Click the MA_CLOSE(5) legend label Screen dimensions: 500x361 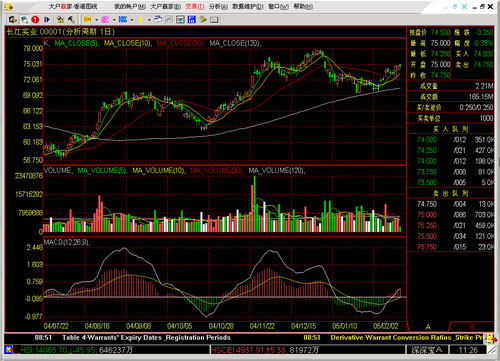click(x=76, y=43)
